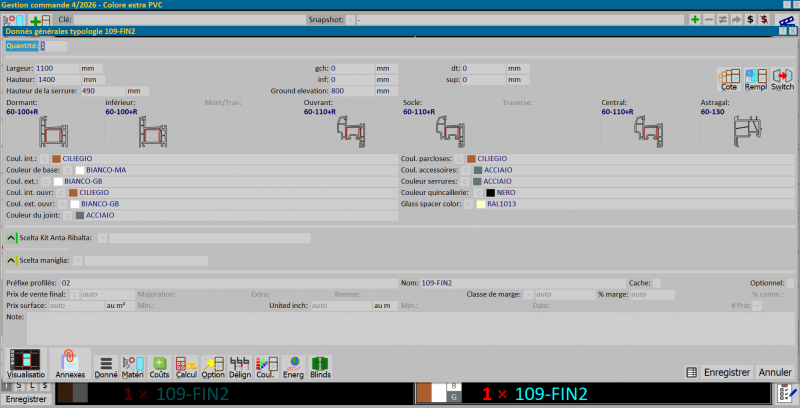Toggle the C button beside Coul. parcloses
The width and height of the screenshot is (800, 408).
pyautogui.click(x=459, y=159)
